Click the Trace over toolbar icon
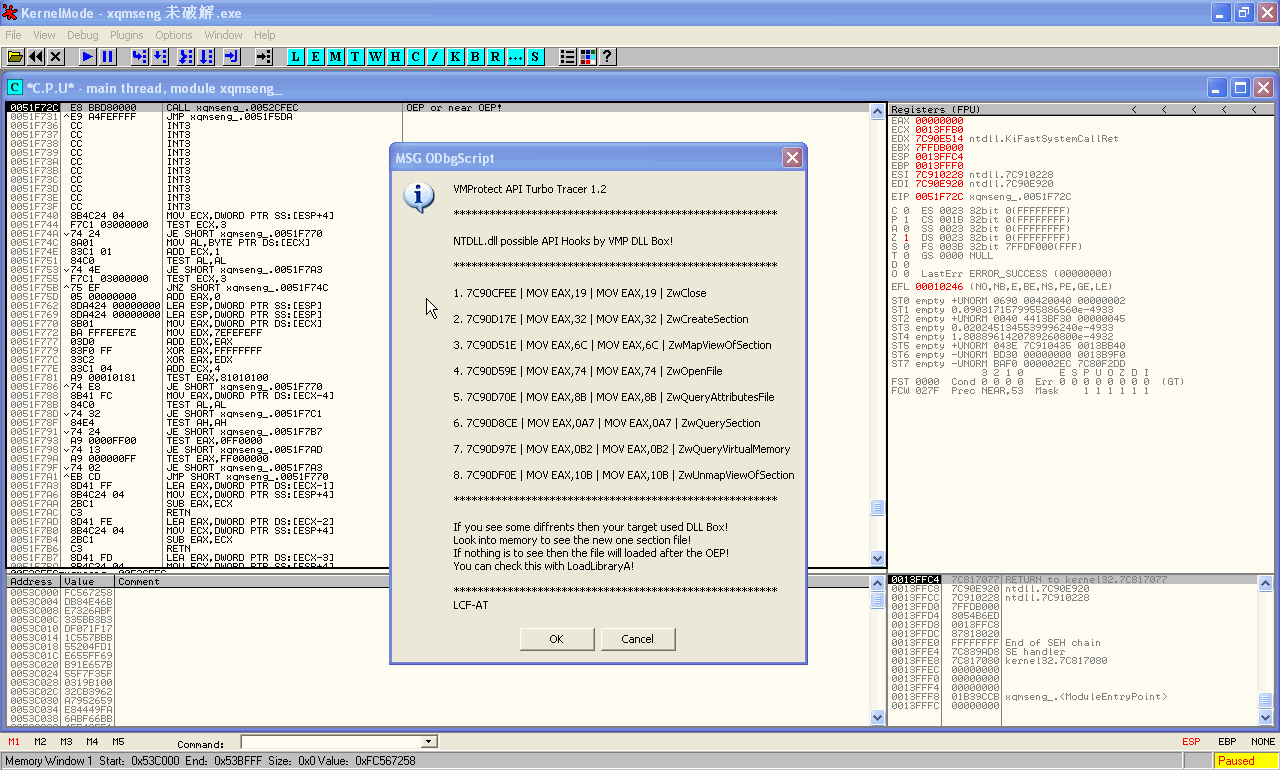Viewport: 1280px width, 770px height. 206,57
